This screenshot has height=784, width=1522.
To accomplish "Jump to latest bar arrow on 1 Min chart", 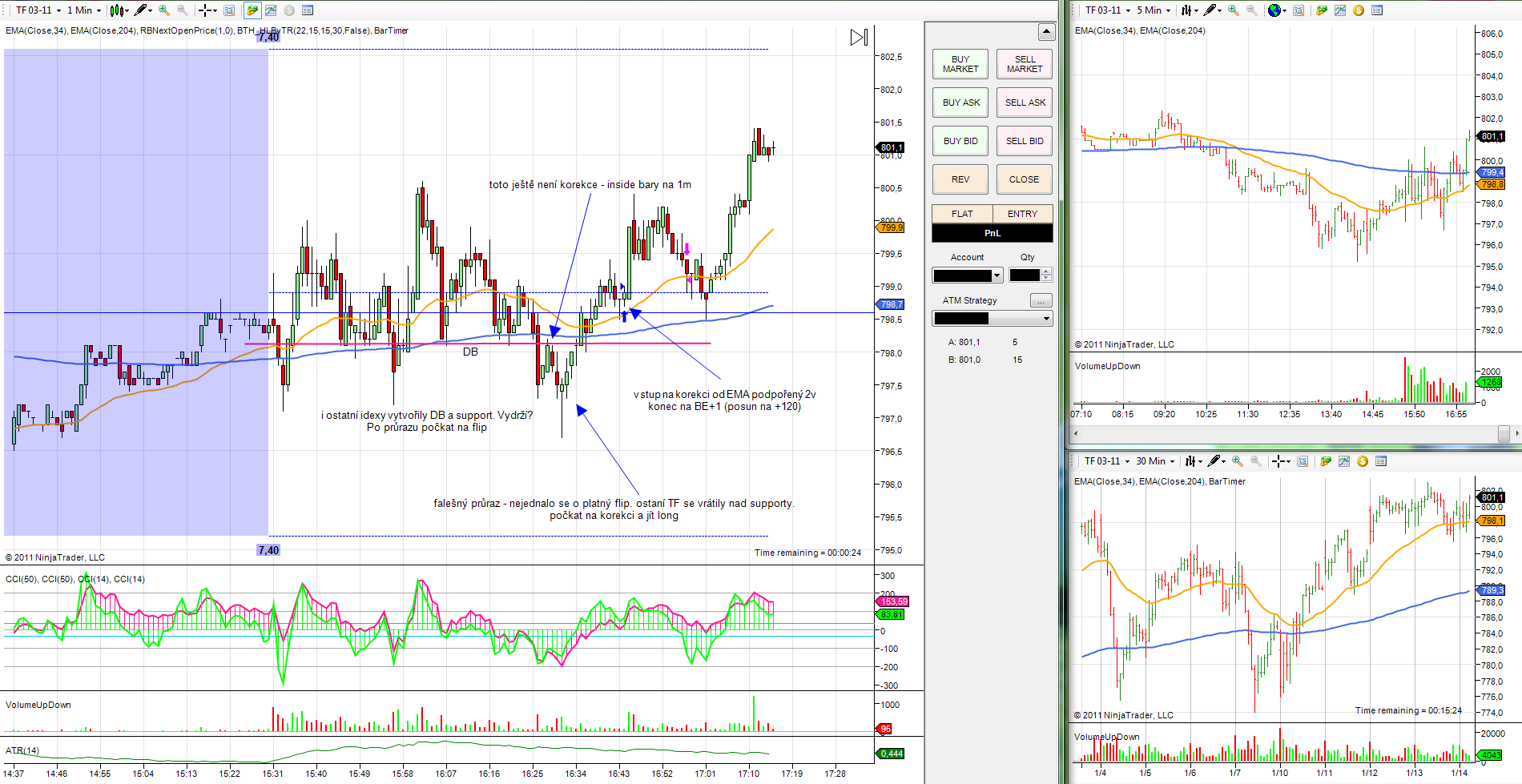I will coord(859,37).
